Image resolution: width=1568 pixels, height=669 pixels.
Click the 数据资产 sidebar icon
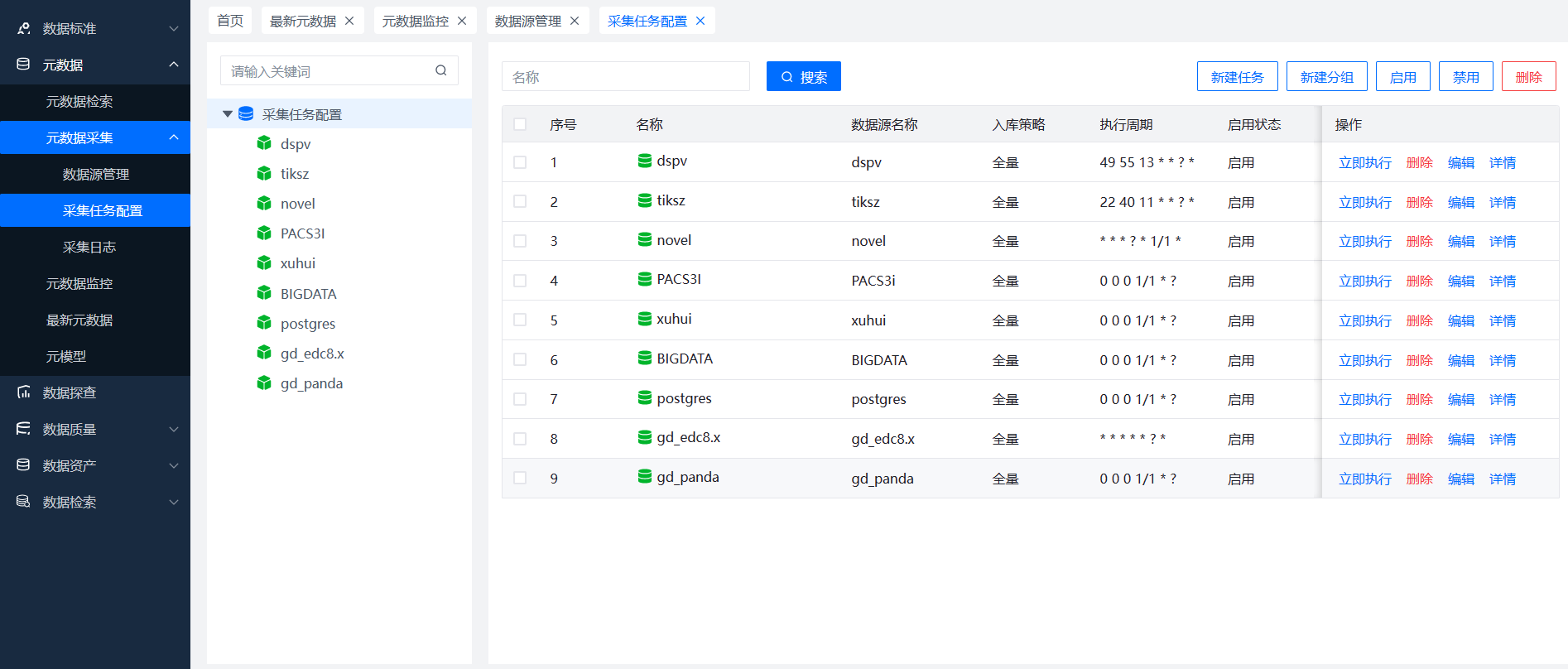24,465
